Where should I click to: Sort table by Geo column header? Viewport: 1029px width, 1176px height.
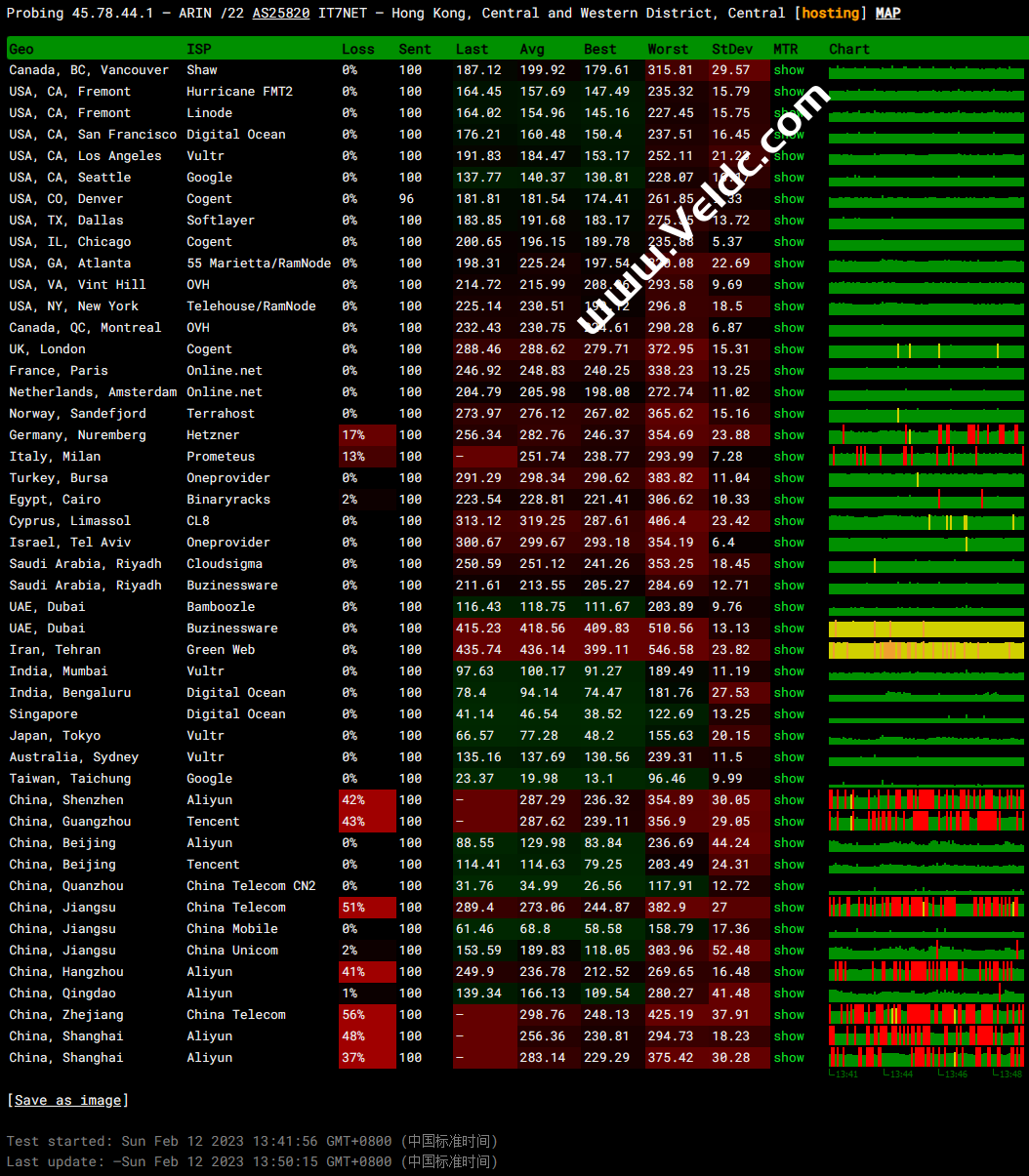(21, 49)
